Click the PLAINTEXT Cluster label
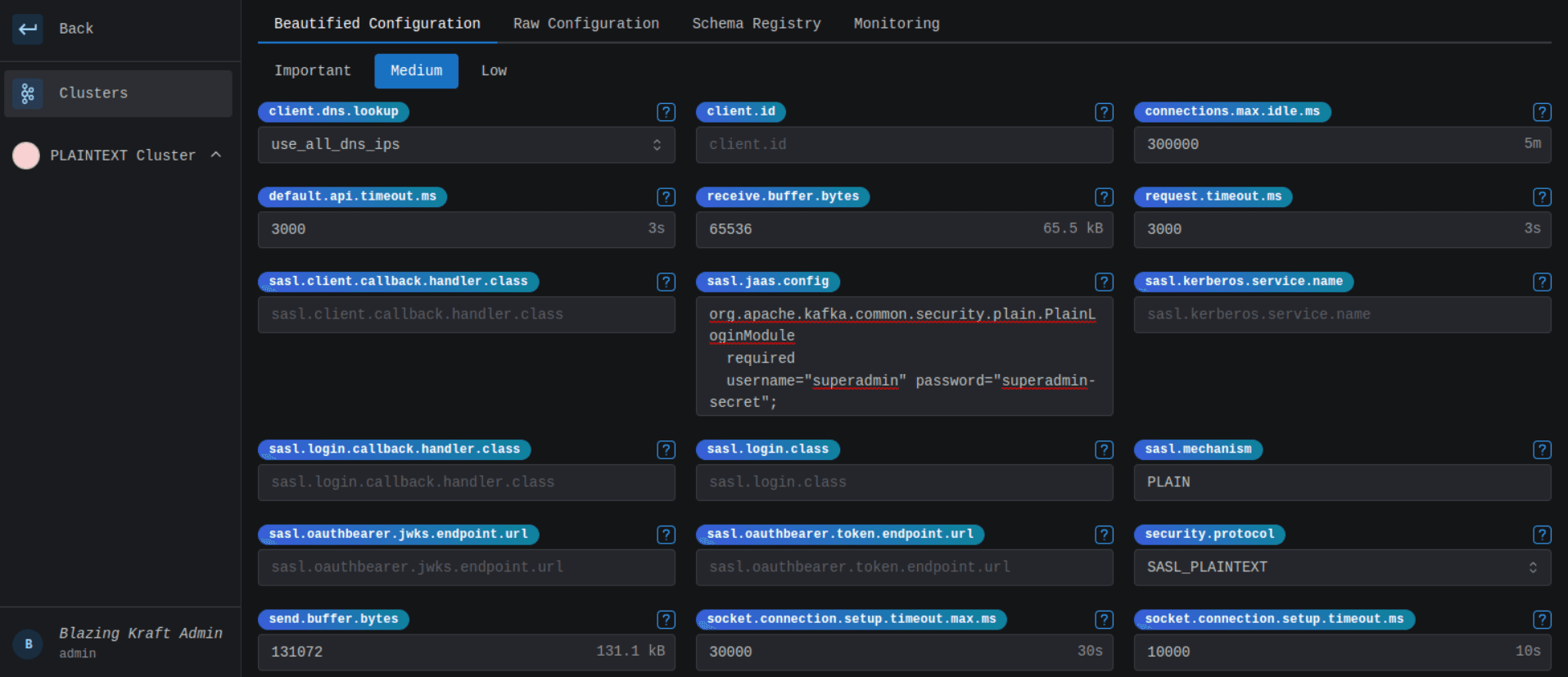Viewport: 1568px width, 677px height. pyautogui.click(x=123, y=156)
